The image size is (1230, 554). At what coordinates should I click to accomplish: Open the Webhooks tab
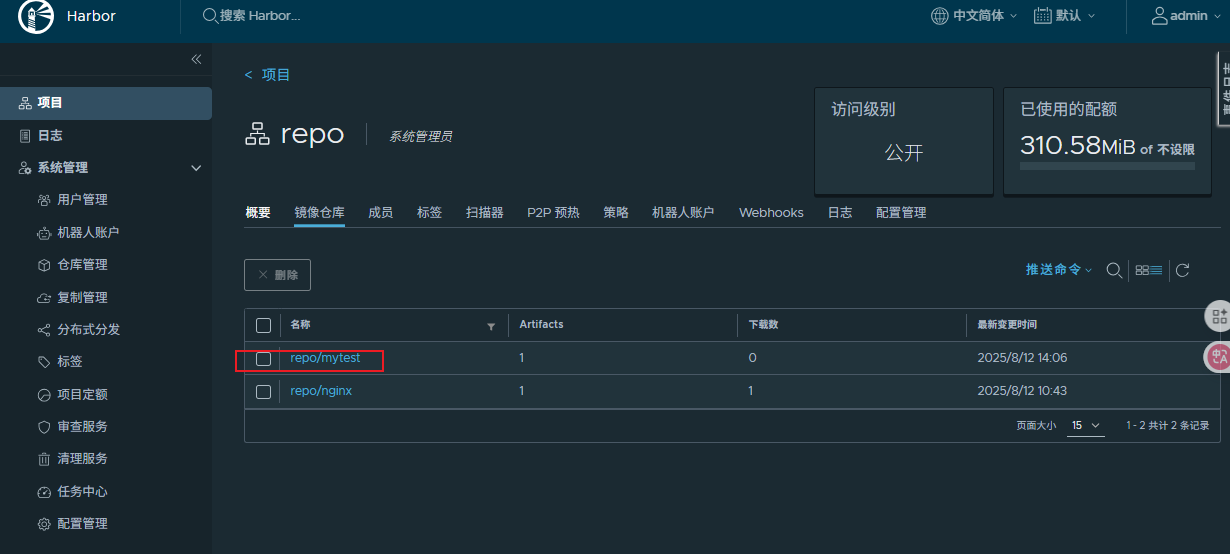[x=771, y=213]
